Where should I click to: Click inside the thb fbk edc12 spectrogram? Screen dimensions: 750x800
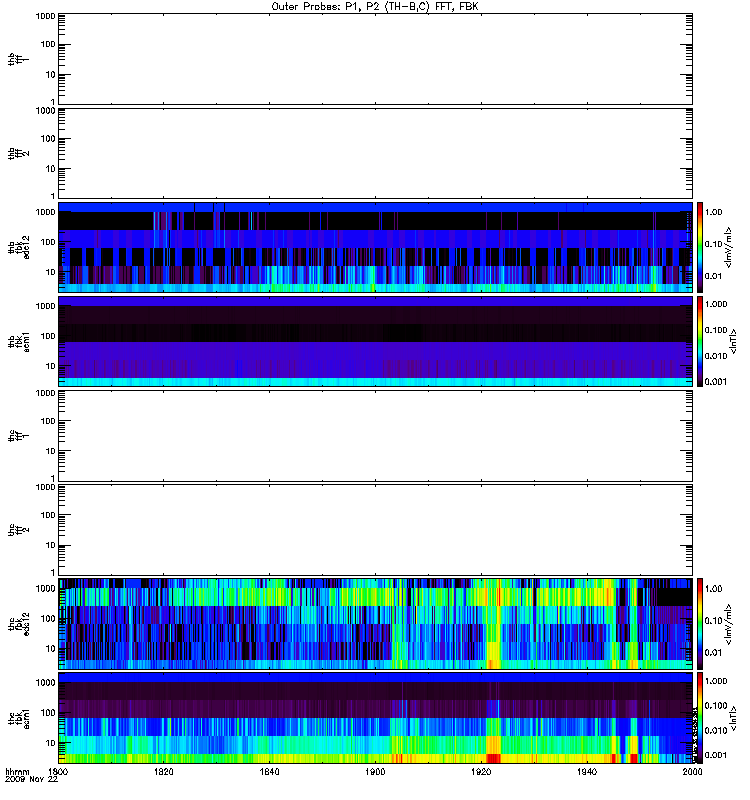[x=375, y=247]
